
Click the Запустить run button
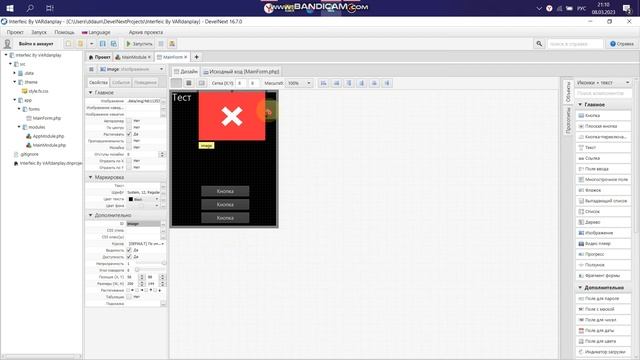(x=139, y=44)
